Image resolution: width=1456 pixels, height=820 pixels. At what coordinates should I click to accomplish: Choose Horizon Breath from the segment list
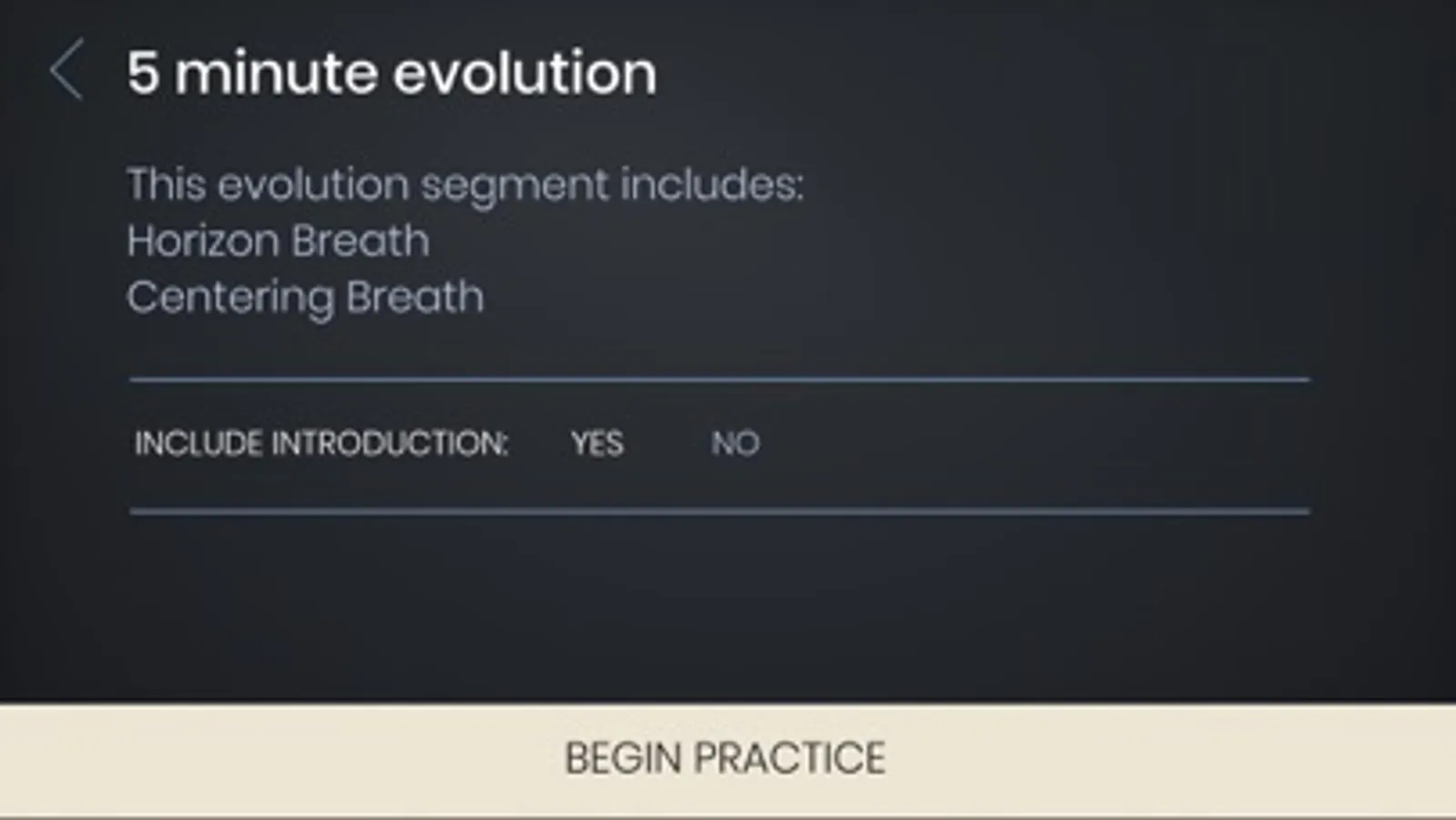tap(278, 241)
